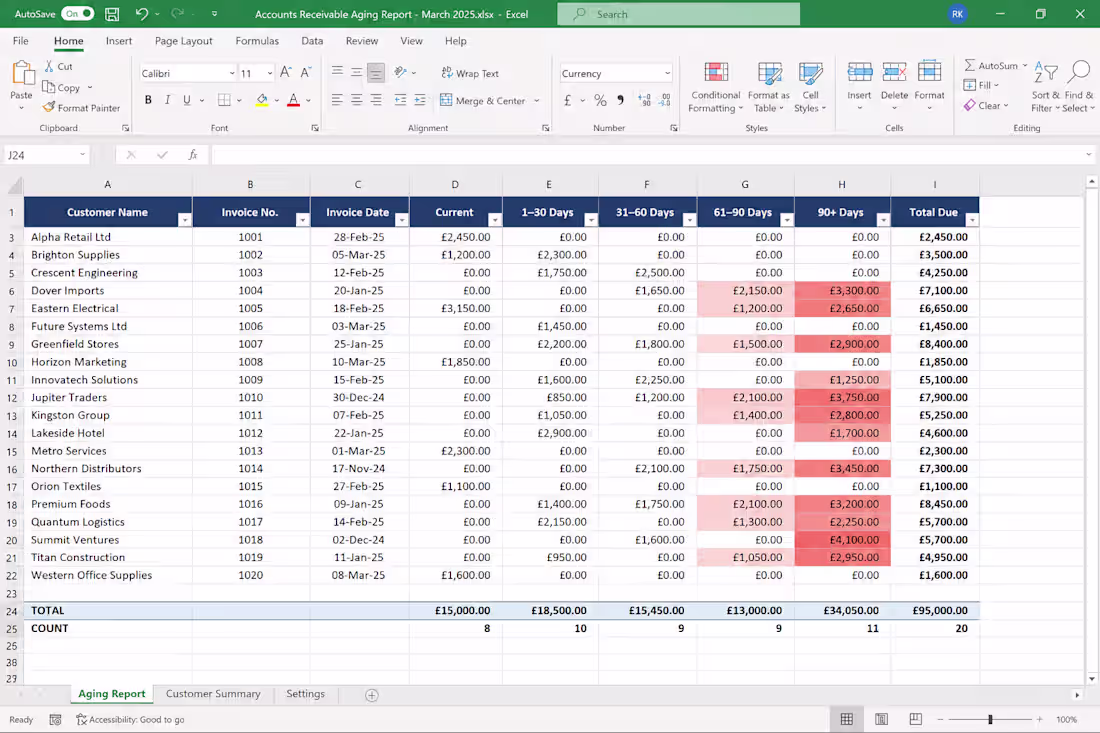Screen dimensions: 1100x733
Task: Toggle Bold formatting
Action: point(148,100)
